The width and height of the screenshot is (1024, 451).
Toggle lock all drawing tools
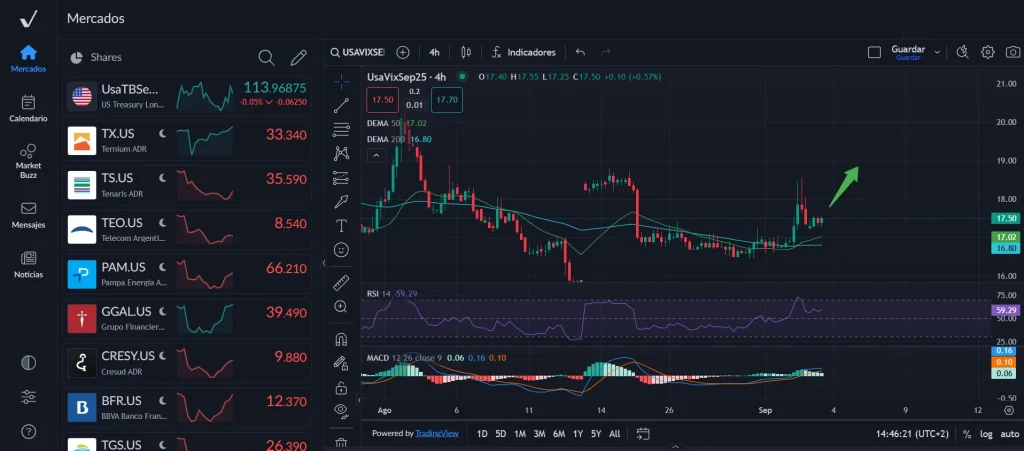tap(341, 388)
